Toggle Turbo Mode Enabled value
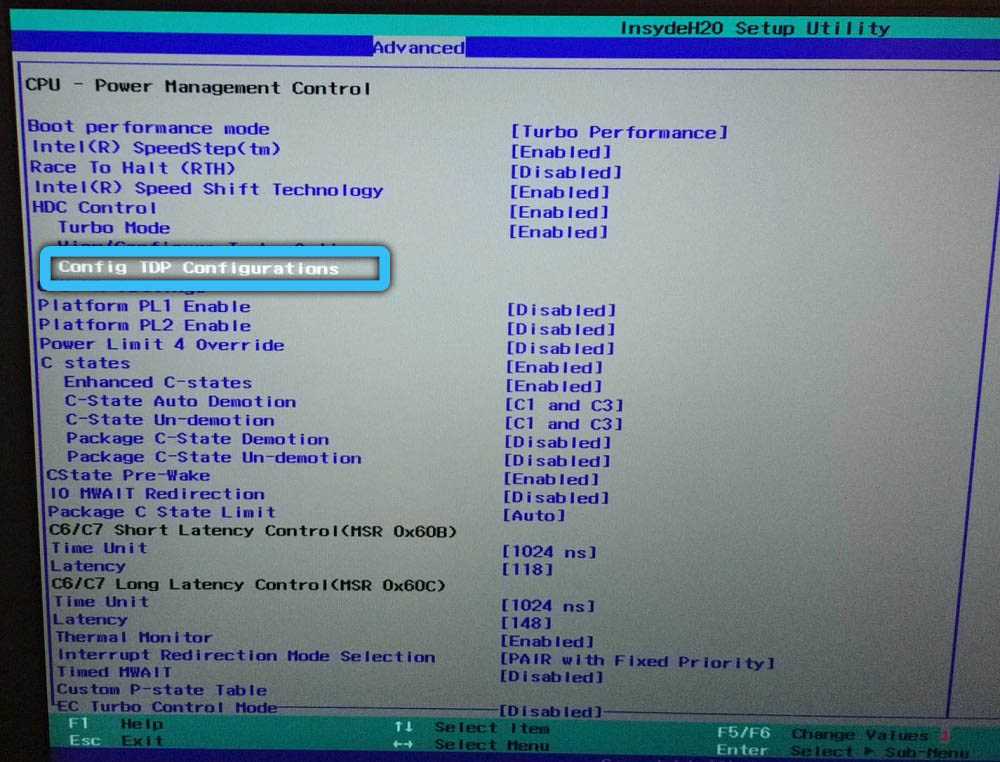 pos(558,232)
